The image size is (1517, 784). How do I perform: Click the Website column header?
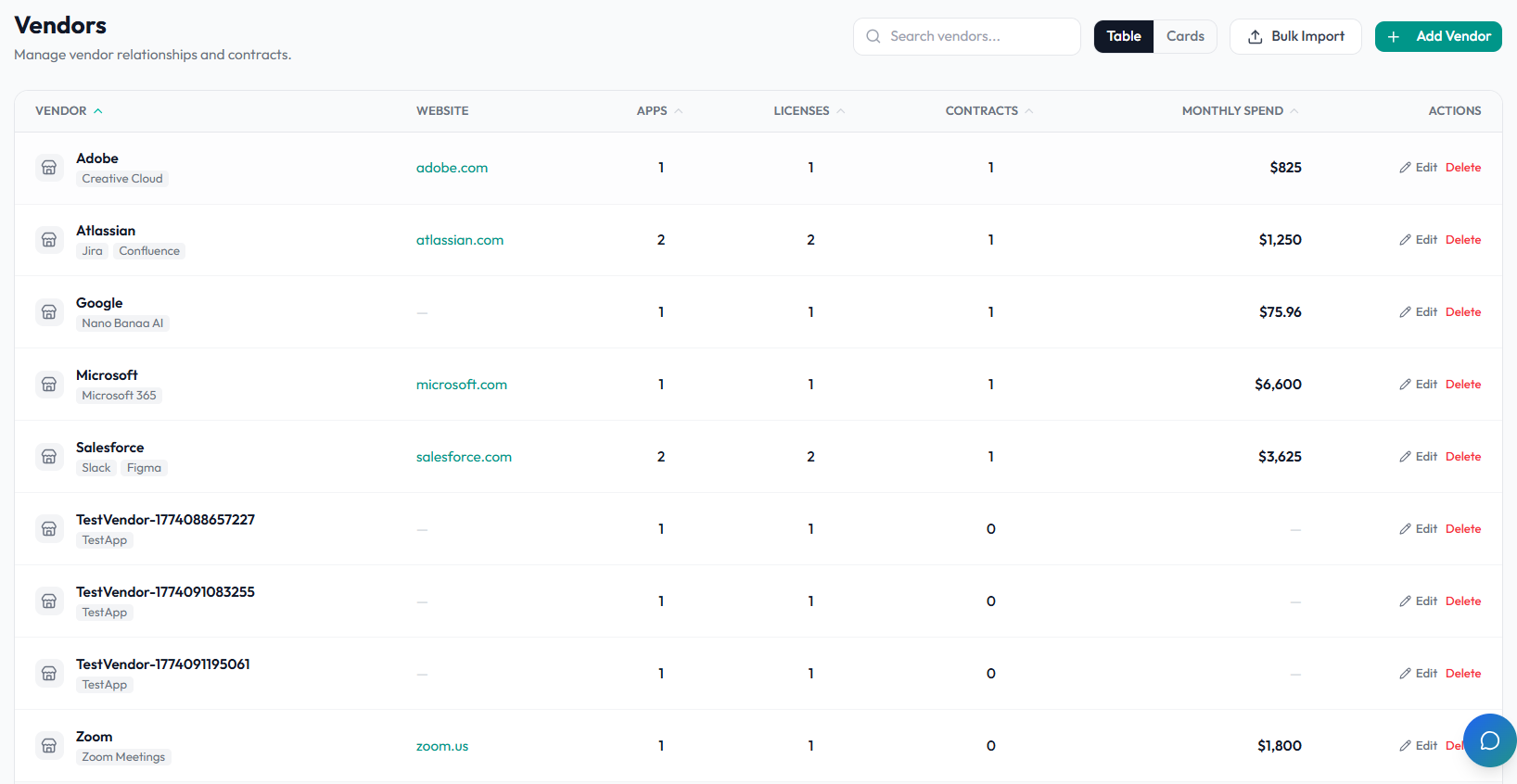click(x=442, y=111)
